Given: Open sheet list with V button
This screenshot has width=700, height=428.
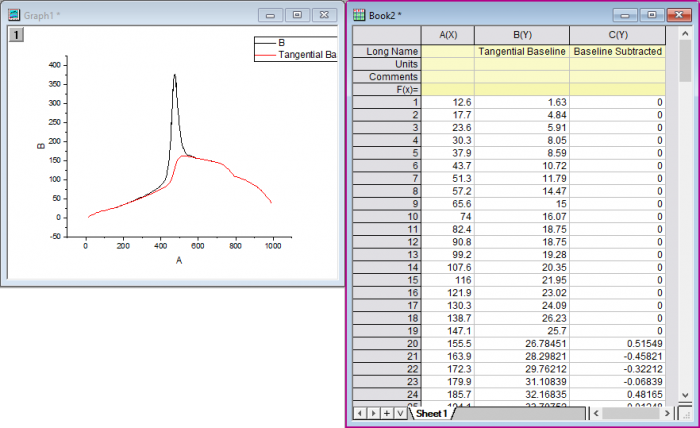Looking at the screenshot, I should pyautogui.click(x=400, y=413).
